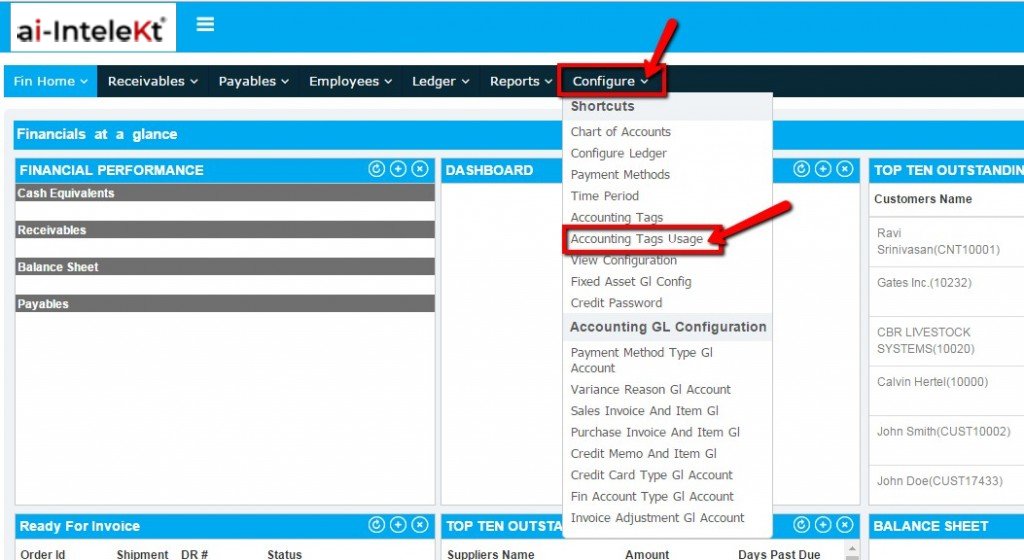Choose Credit Memo And Item Gl
The height and width of the screenshot is (560, 1024).
point(643,454)
